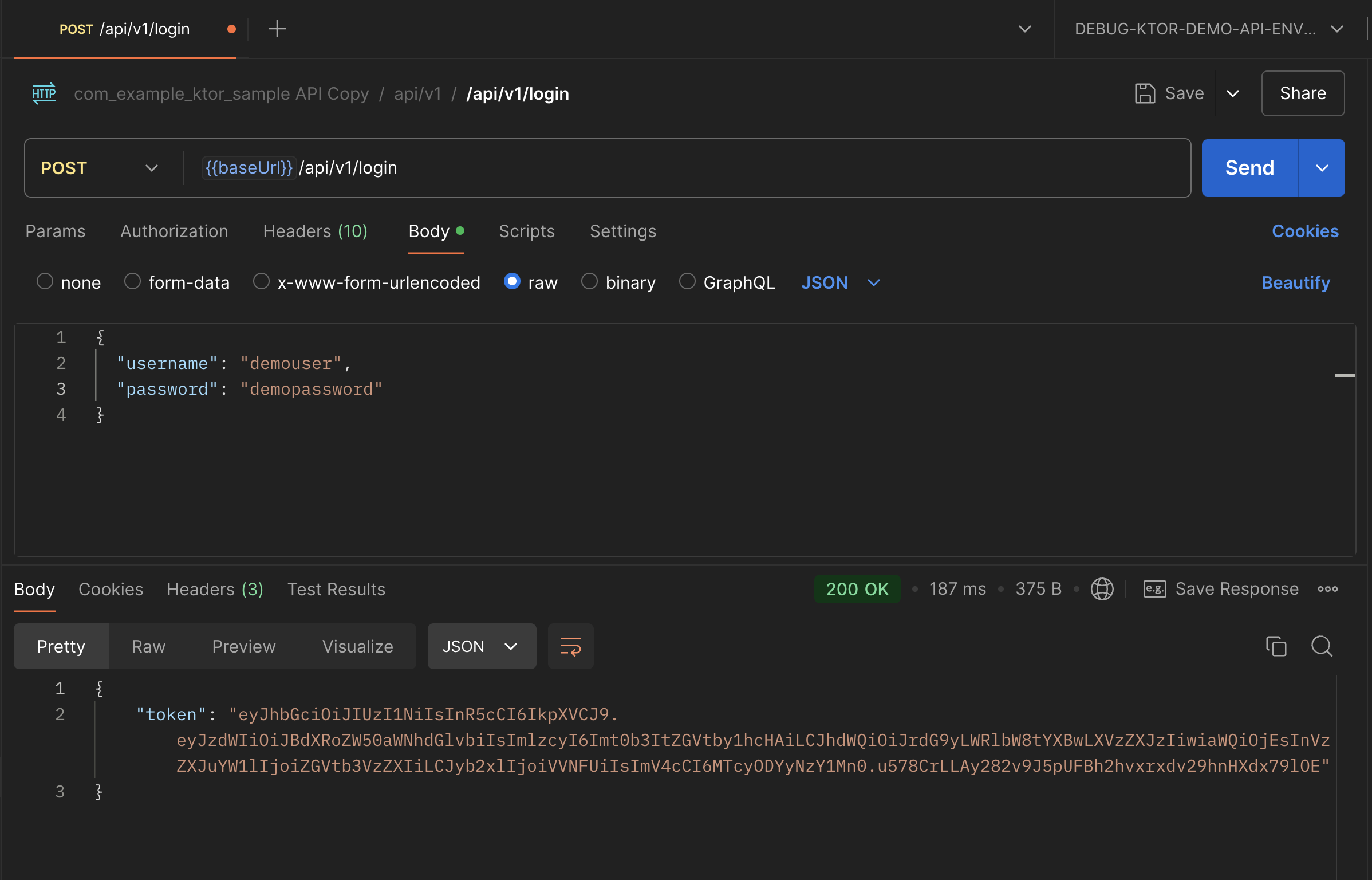1372x880 pixels.
Task: Choose the binary body option
Action: pyautogui.click(x=589, y=282)
